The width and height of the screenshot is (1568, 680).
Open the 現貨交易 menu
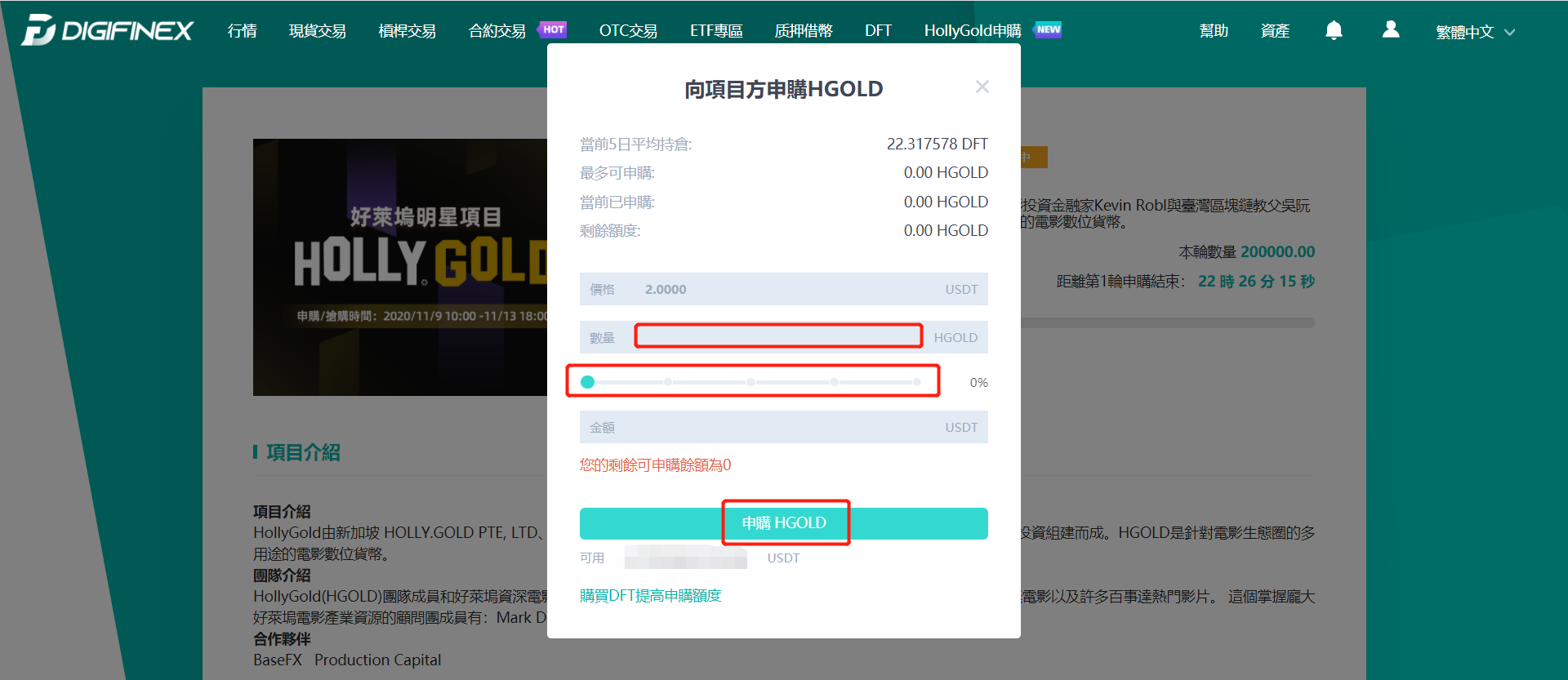pos(318,30)
